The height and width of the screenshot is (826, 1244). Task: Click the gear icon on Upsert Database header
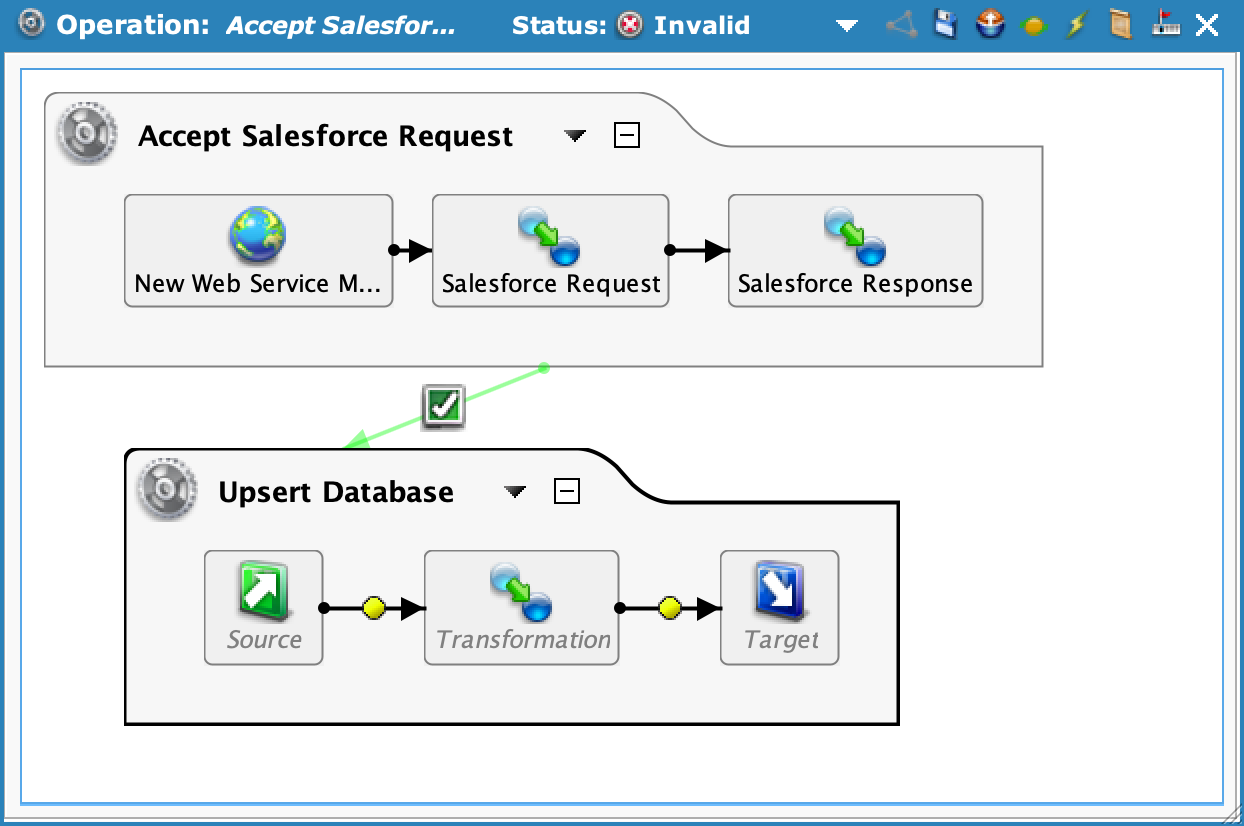[166, 491]
